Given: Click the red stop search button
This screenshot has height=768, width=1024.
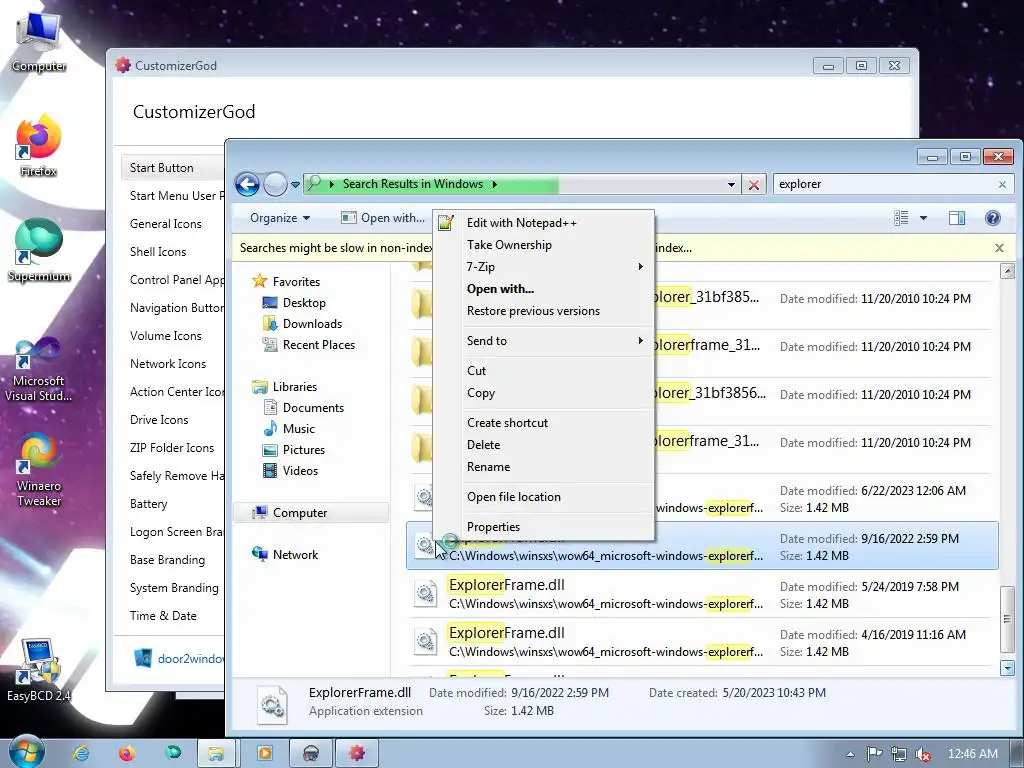Looking at the screenshot, I should coord(754,184).
